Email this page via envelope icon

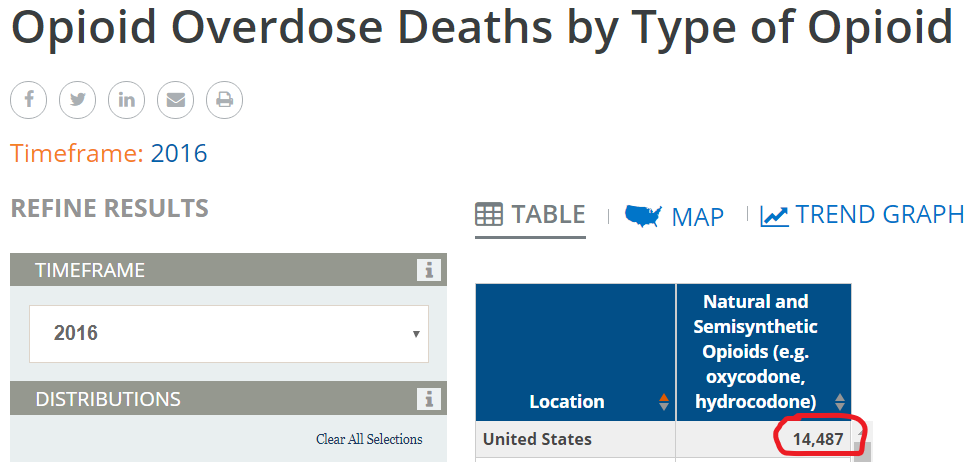tap(176, 100)
